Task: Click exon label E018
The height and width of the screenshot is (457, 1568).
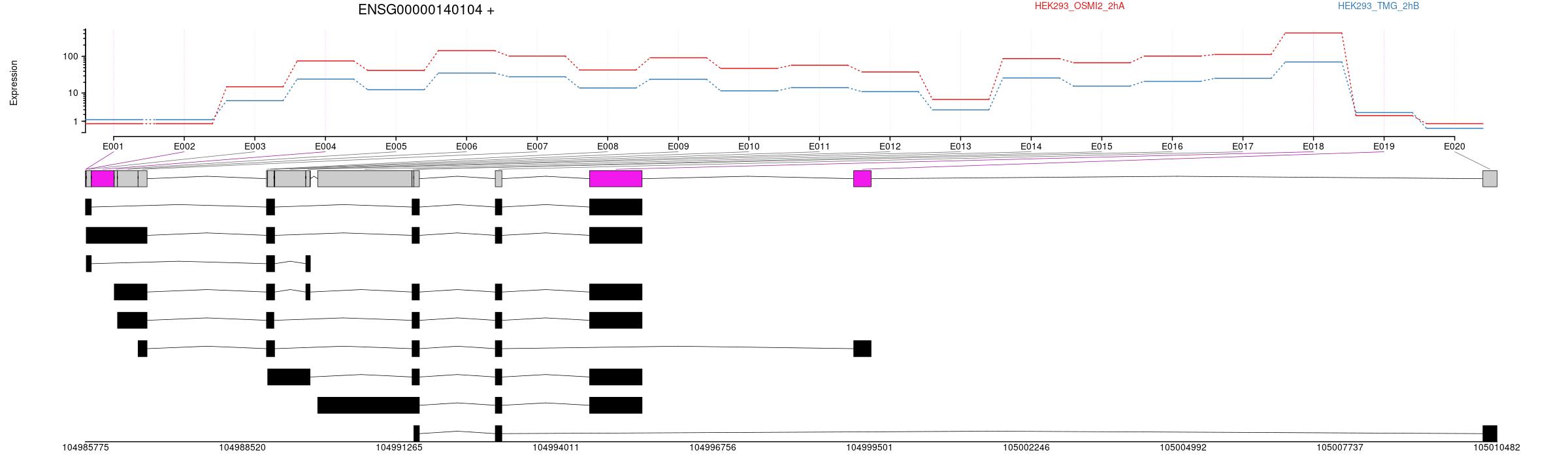Action: pyautogui.click(x=1313, y=147)
